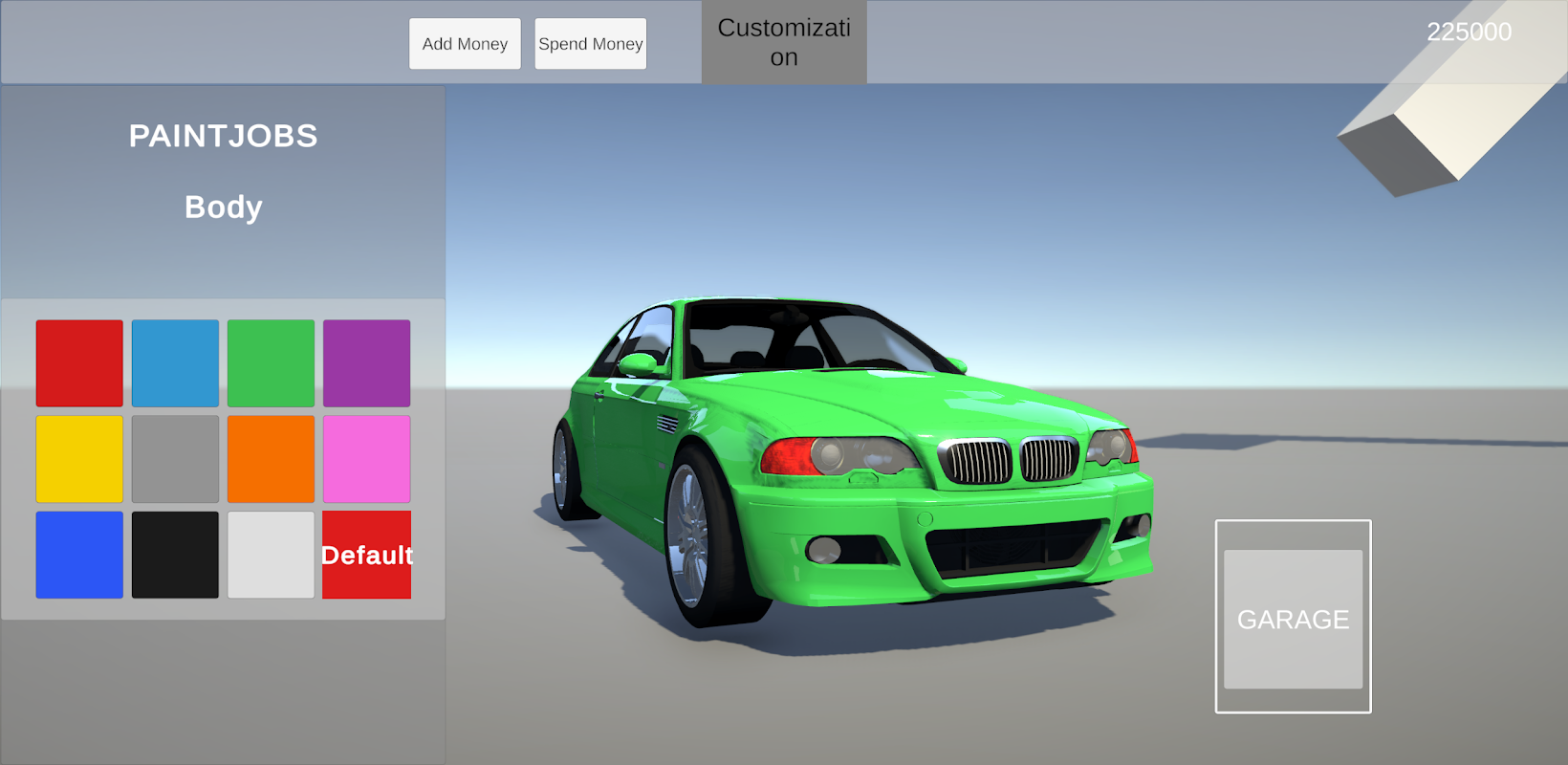
Task: Choose the white paint swatch
Action: pos(271,555)
